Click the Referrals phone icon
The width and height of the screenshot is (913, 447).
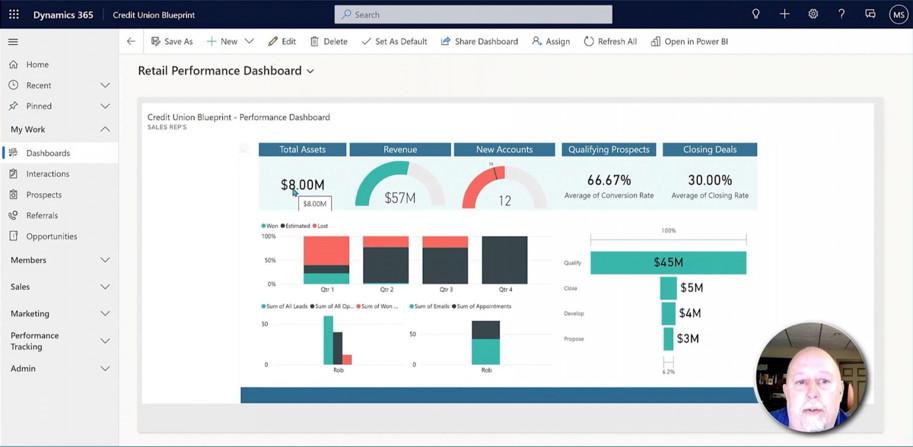tap(13, 215)
